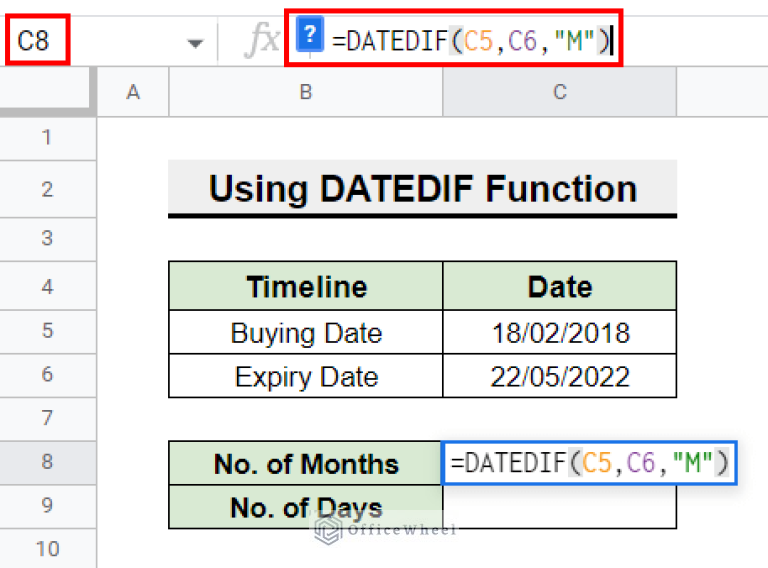
Task: Open the name box dropdown arrow
Action: click(195, 44)
